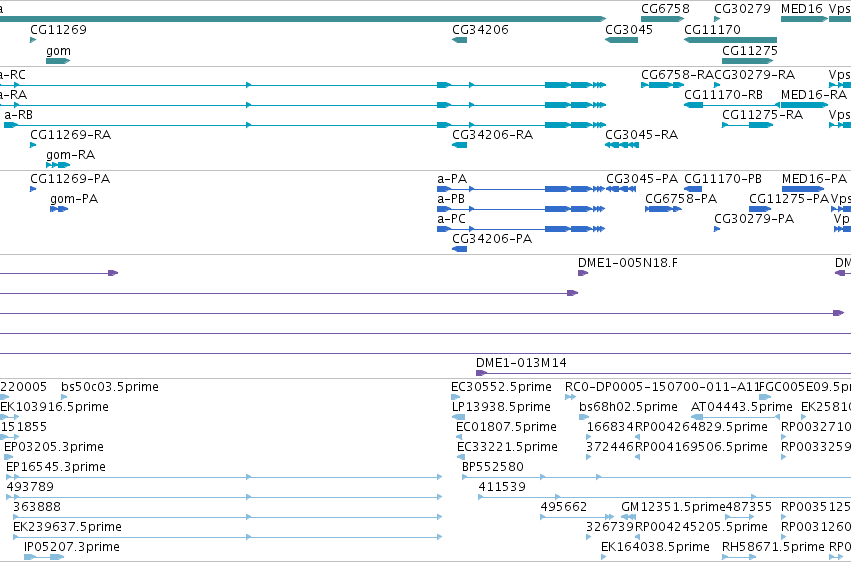
Task: Select the 166834 EST feature
Action: pos(589,437)
